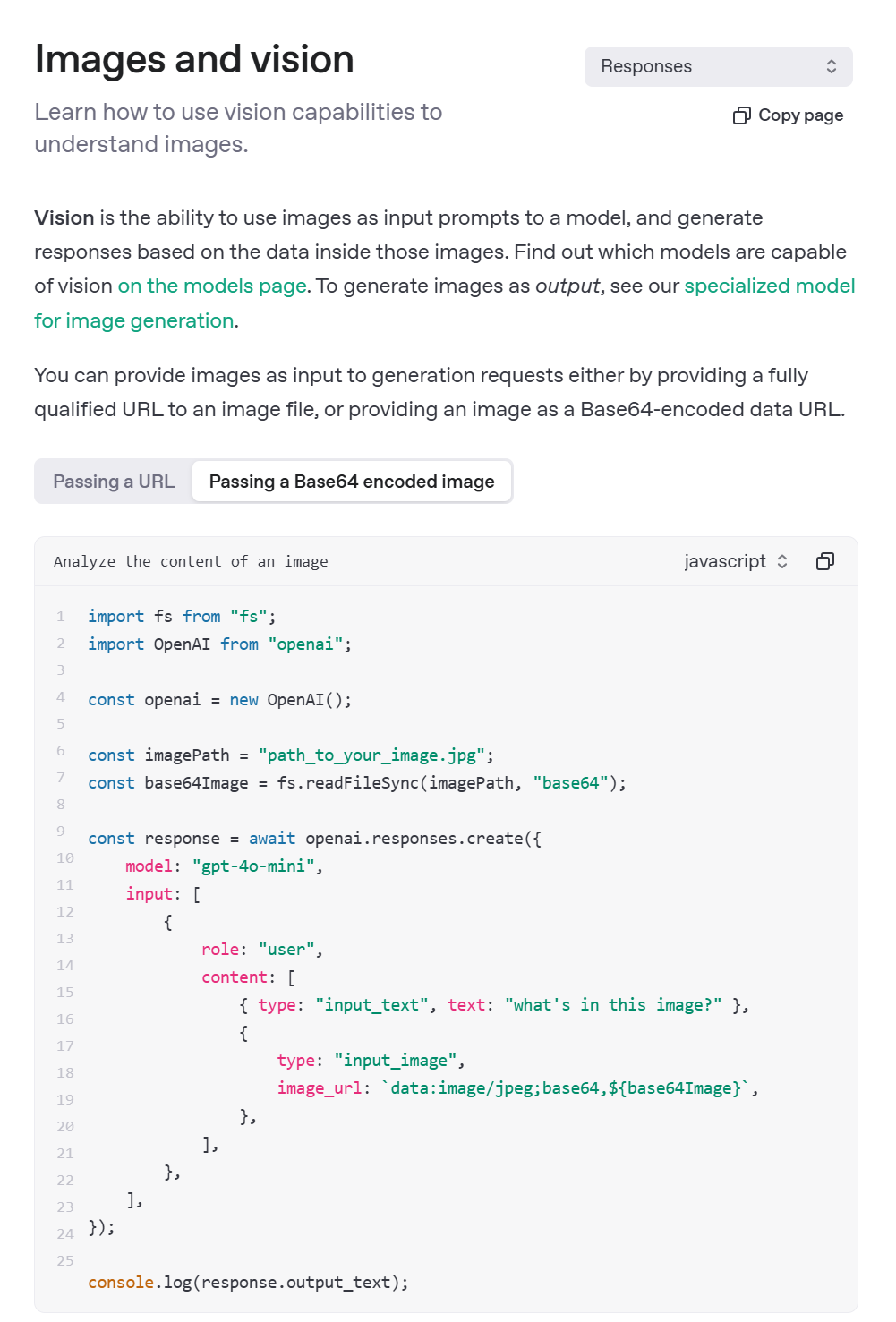Open the "on the models page" link
The height and width of the screenshot is (1322, 896).
click(x=212, y=286)
